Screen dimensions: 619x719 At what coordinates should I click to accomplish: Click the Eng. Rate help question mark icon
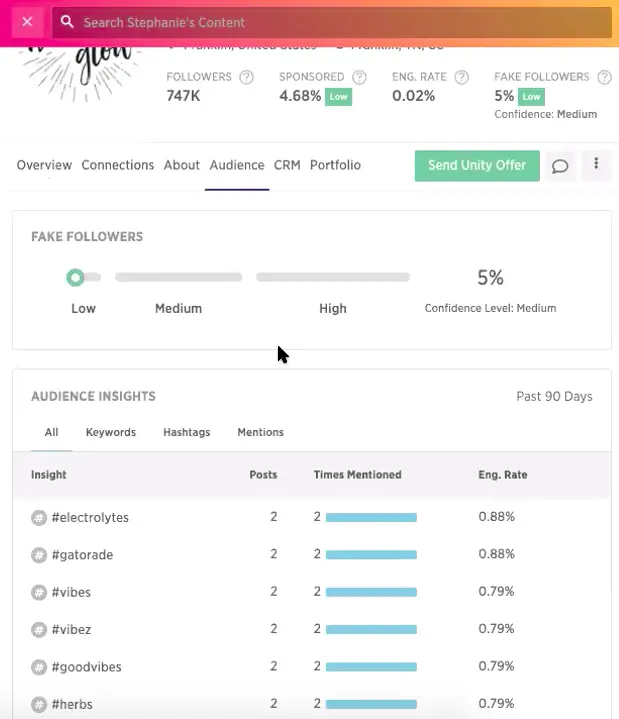coord(461,77)
